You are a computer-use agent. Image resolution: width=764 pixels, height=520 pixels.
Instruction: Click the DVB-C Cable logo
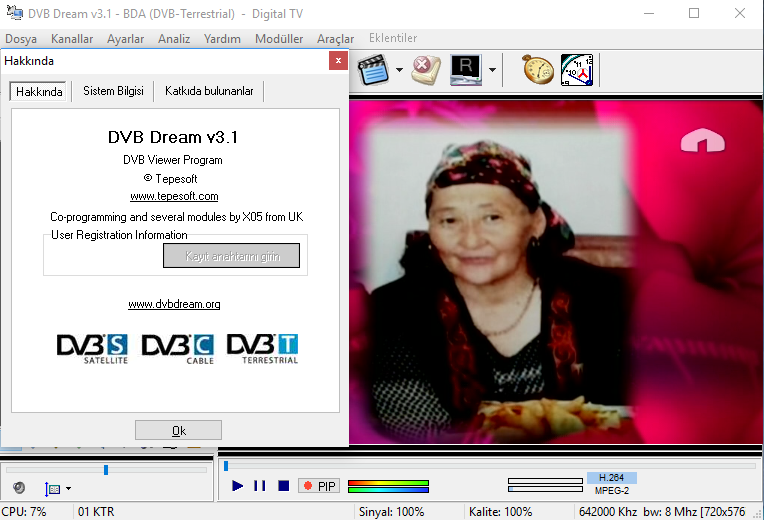tap(177, 349)
